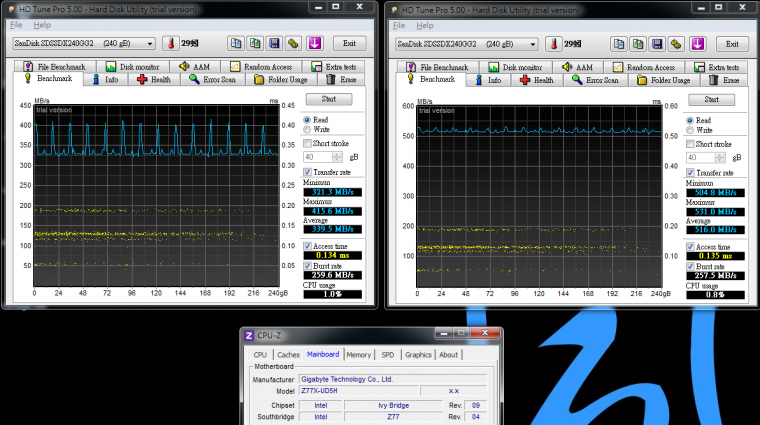Click the purple down-arrow icon in right window

pyautogui.click(x=697, y=44)
